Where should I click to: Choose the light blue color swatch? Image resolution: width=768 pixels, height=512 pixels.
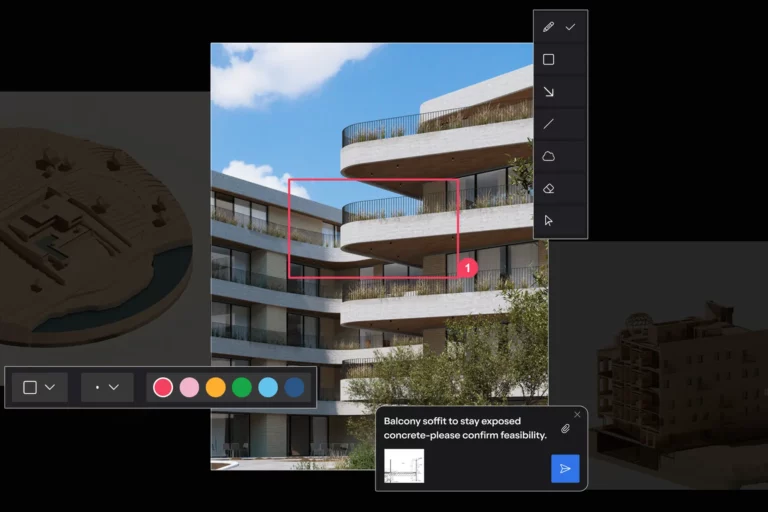pos(268,387)
